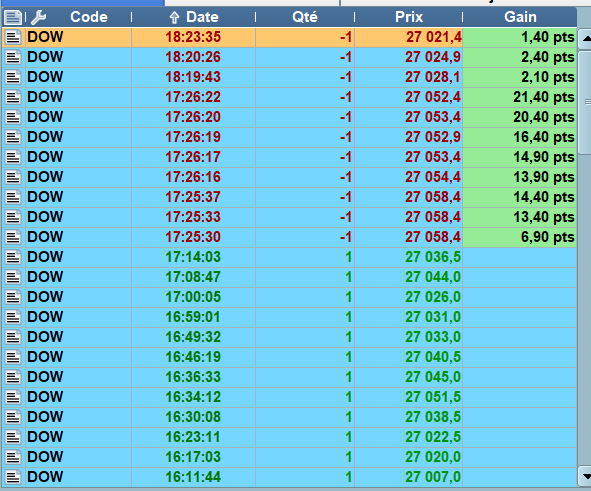Open the wrench settings icon in header
This screenshot has height=491, width=591.
(x=38, y=17)
